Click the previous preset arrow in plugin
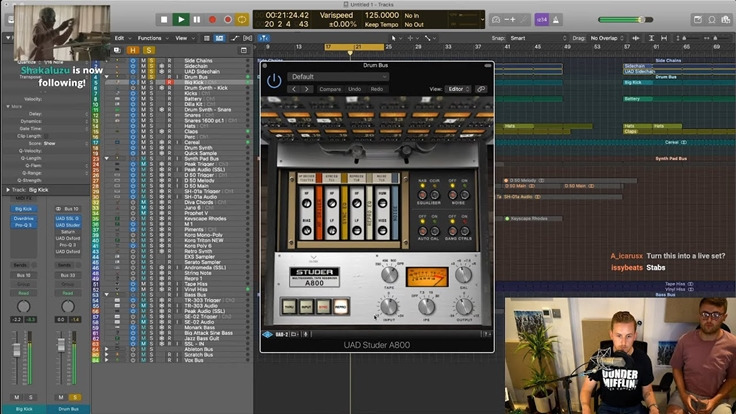 point(296,89)
